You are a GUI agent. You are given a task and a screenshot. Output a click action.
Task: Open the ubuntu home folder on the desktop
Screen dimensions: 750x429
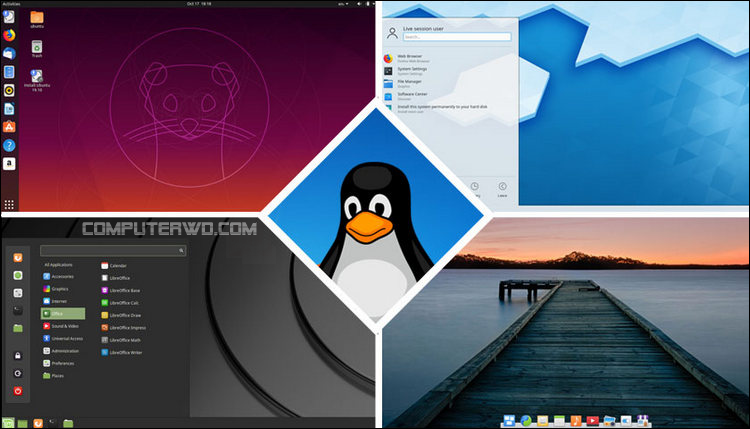click(37, 20)
